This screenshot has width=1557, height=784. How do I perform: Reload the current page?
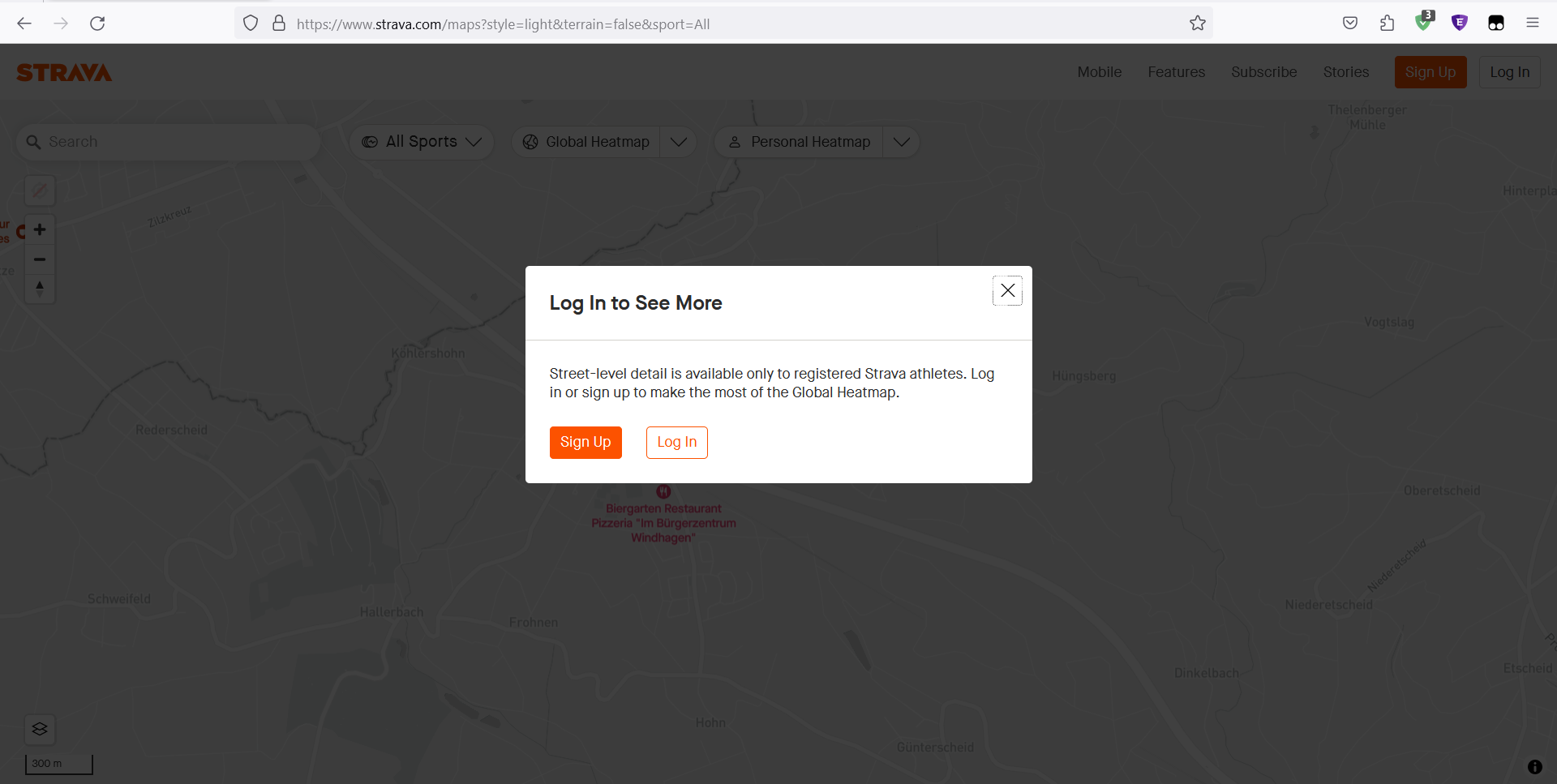[97, 24]
